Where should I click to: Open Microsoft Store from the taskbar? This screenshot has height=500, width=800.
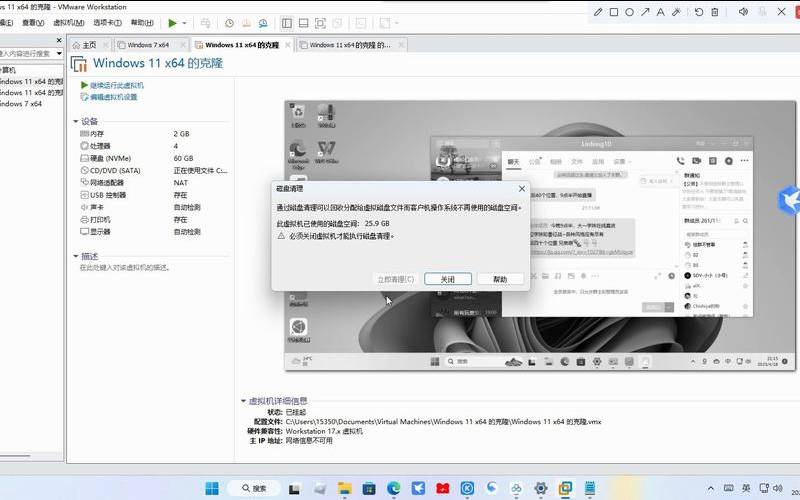coord(369,488)
